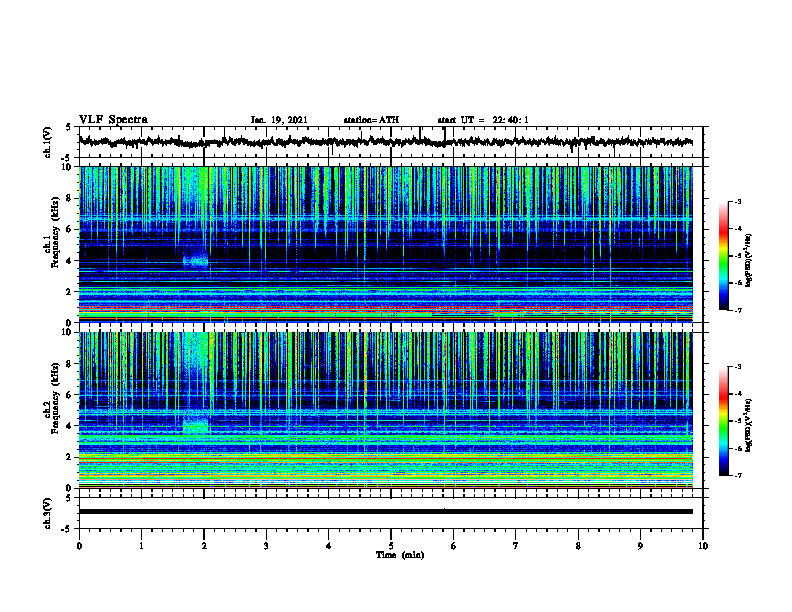Click the time axis tick label "6"
Screen dimensions: 792x612
[454, 546]
